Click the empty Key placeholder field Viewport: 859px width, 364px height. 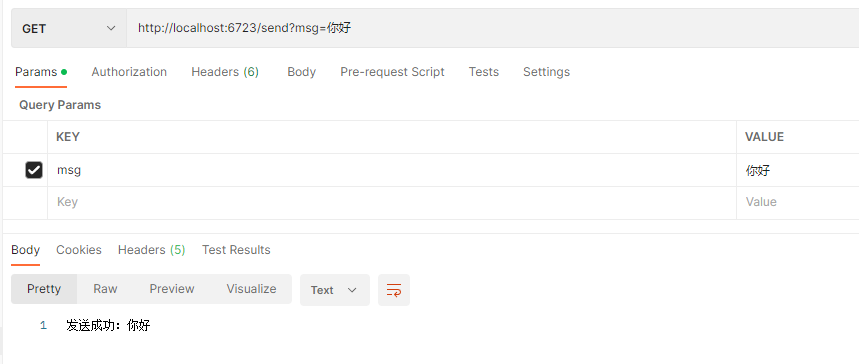[392, 202]
